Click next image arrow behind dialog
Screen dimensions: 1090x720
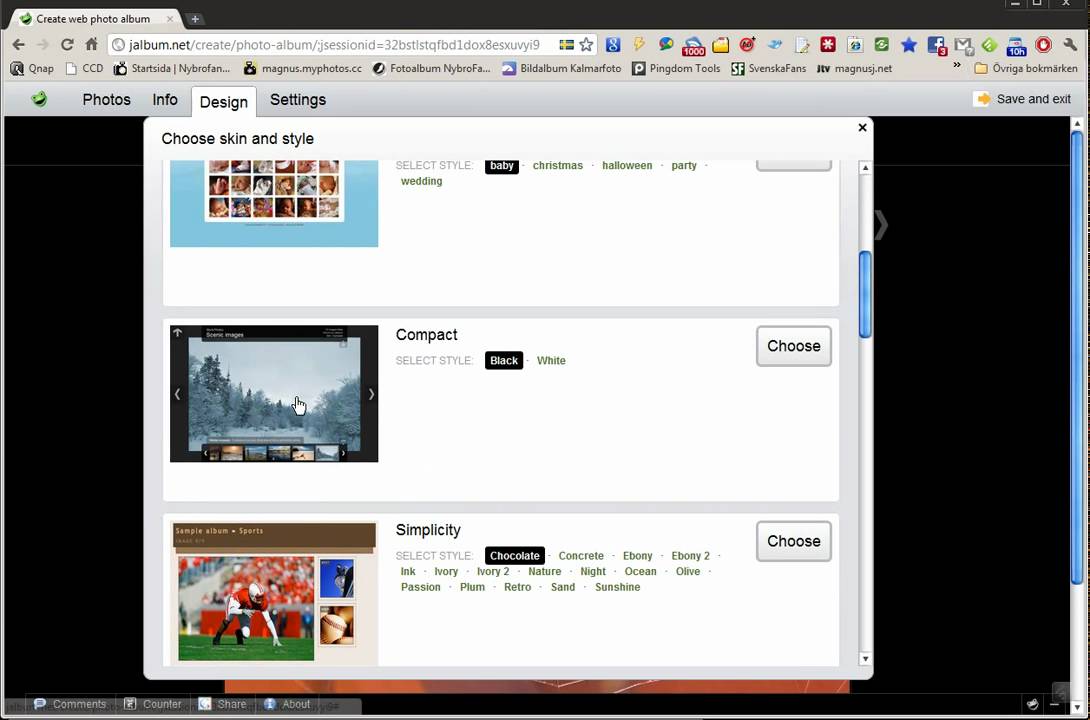click(881, 224)
